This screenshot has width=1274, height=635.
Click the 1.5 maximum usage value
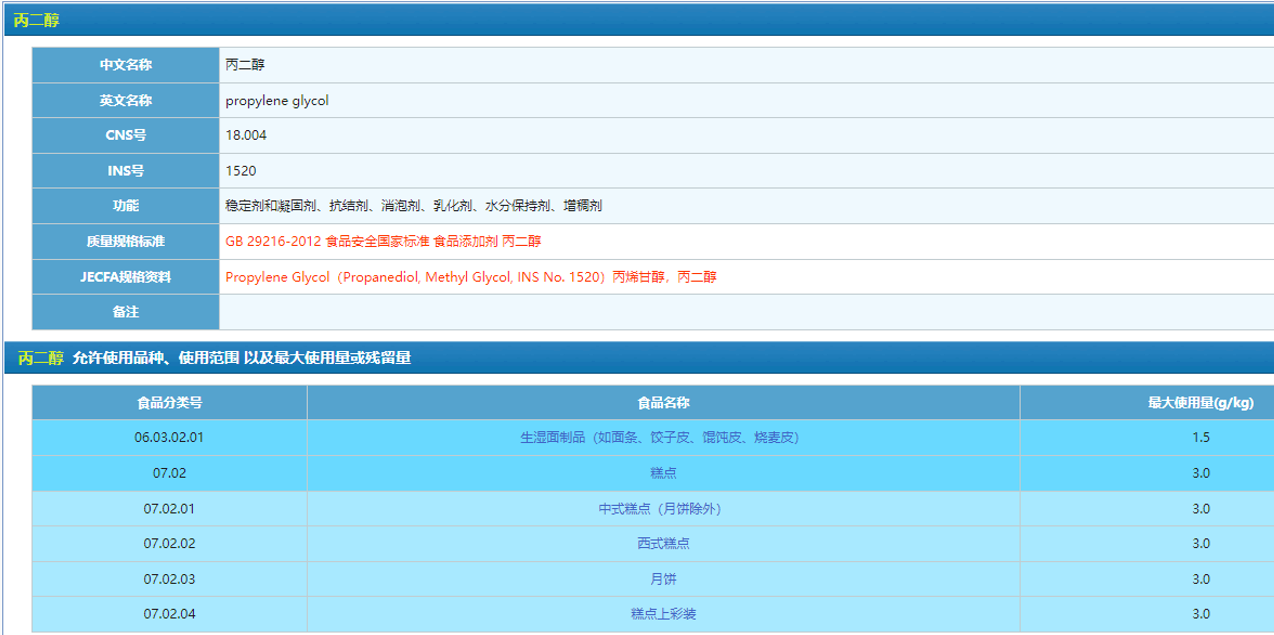(x=1200, y=437)
